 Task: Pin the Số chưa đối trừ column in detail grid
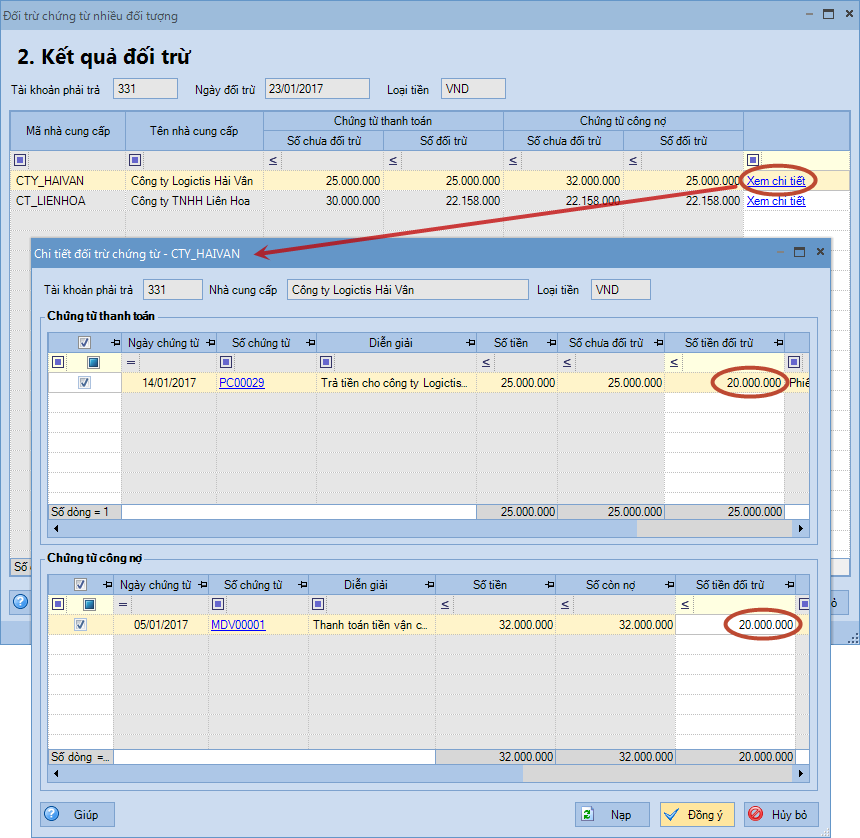(x=656, y=343)
